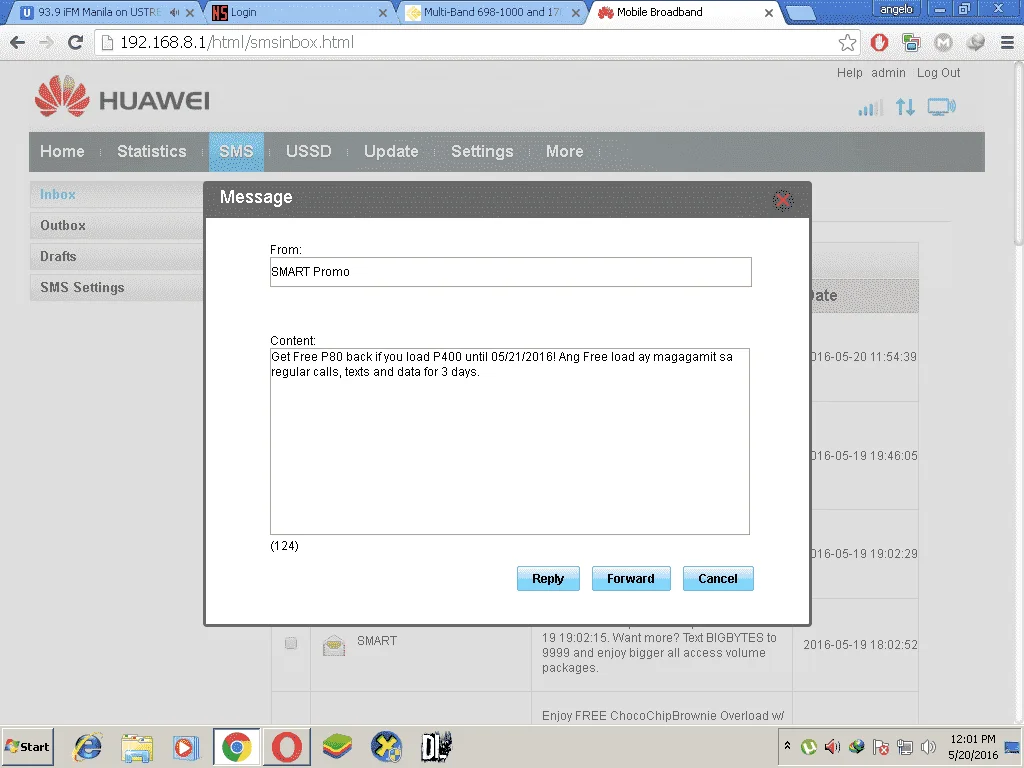Screen dimensions: 1024x768
Task: Click the green-red screens extension icon
Action: [911, 43]
